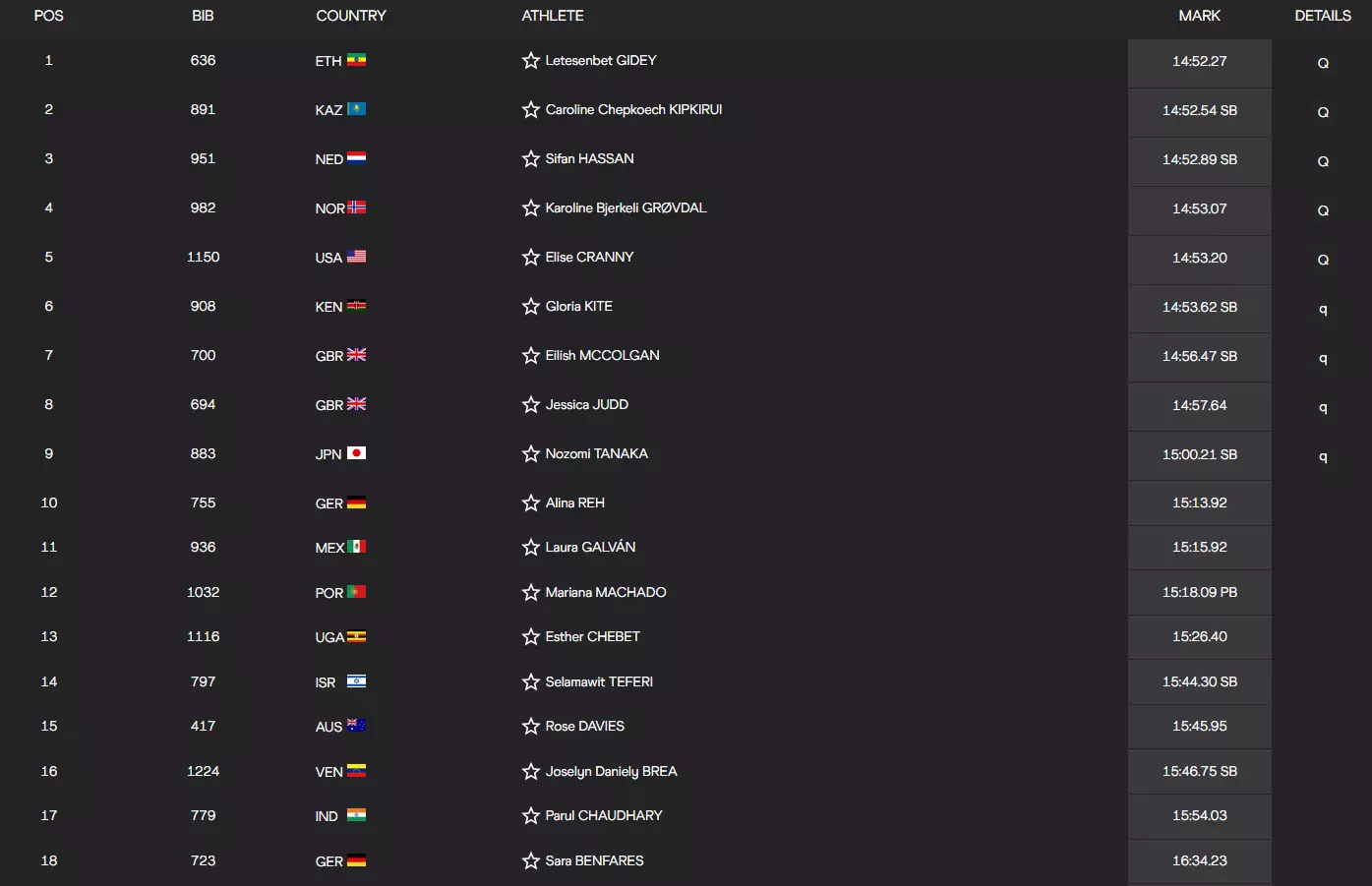Sort by POS column header
Viewport: 1372px width, 886px height.
[49, 16]
